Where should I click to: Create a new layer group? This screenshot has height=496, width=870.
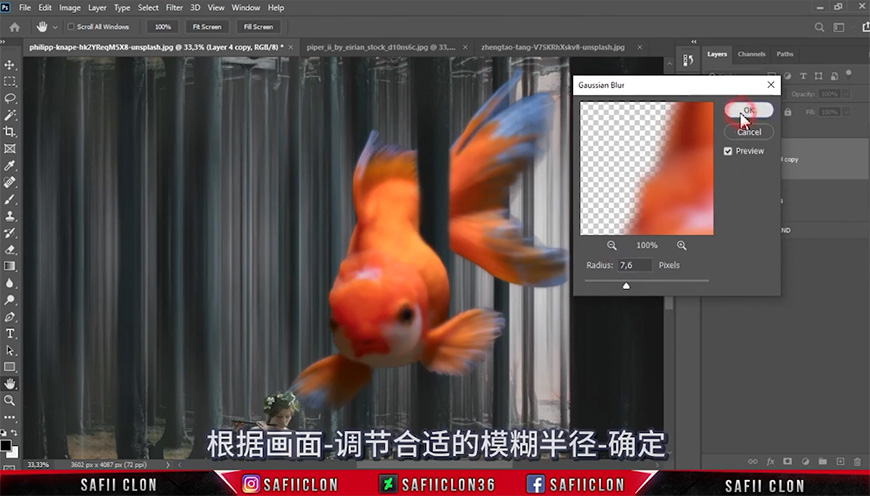coord(822,461)
